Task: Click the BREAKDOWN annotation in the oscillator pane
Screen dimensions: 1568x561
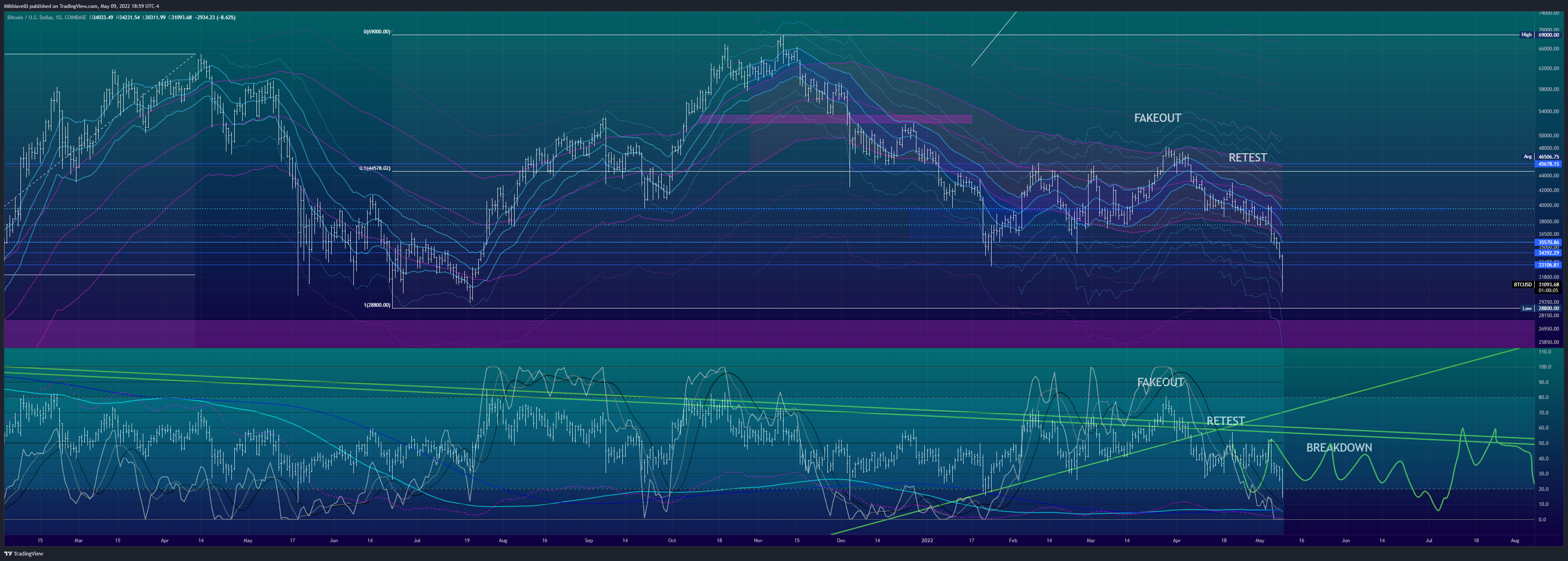Action: (x=1339, y=448)
